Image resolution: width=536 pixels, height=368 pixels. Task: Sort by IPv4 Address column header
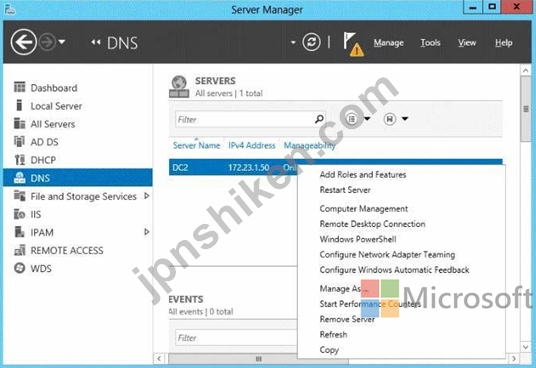(x=252, y=146)
